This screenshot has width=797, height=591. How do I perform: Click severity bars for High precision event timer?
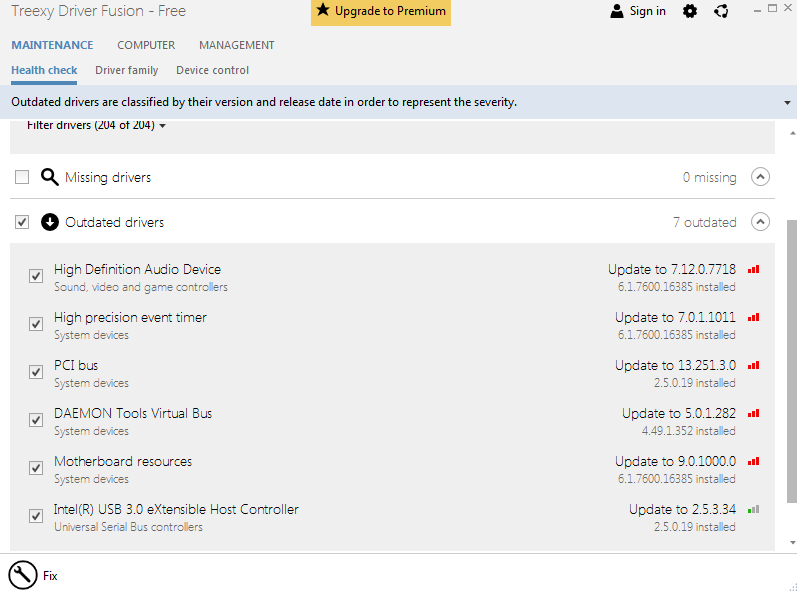[753, 317]
